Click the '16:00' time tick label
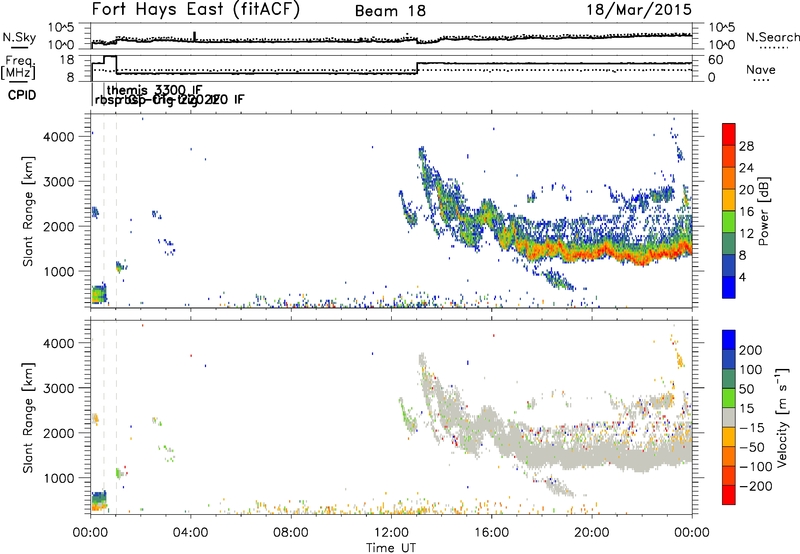This screenshot has width=800, height=554. click(491, 533)
